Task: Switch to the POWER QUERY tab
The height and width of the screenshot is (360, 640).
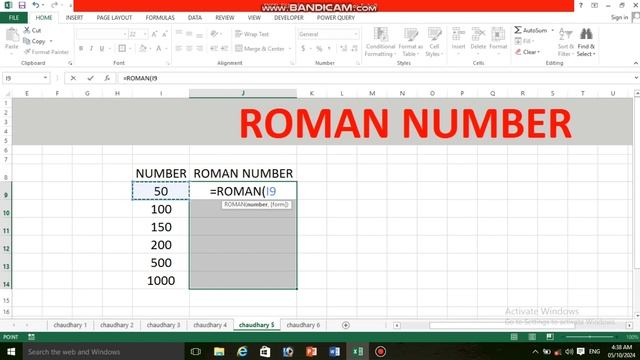Action: click(336, 18)
